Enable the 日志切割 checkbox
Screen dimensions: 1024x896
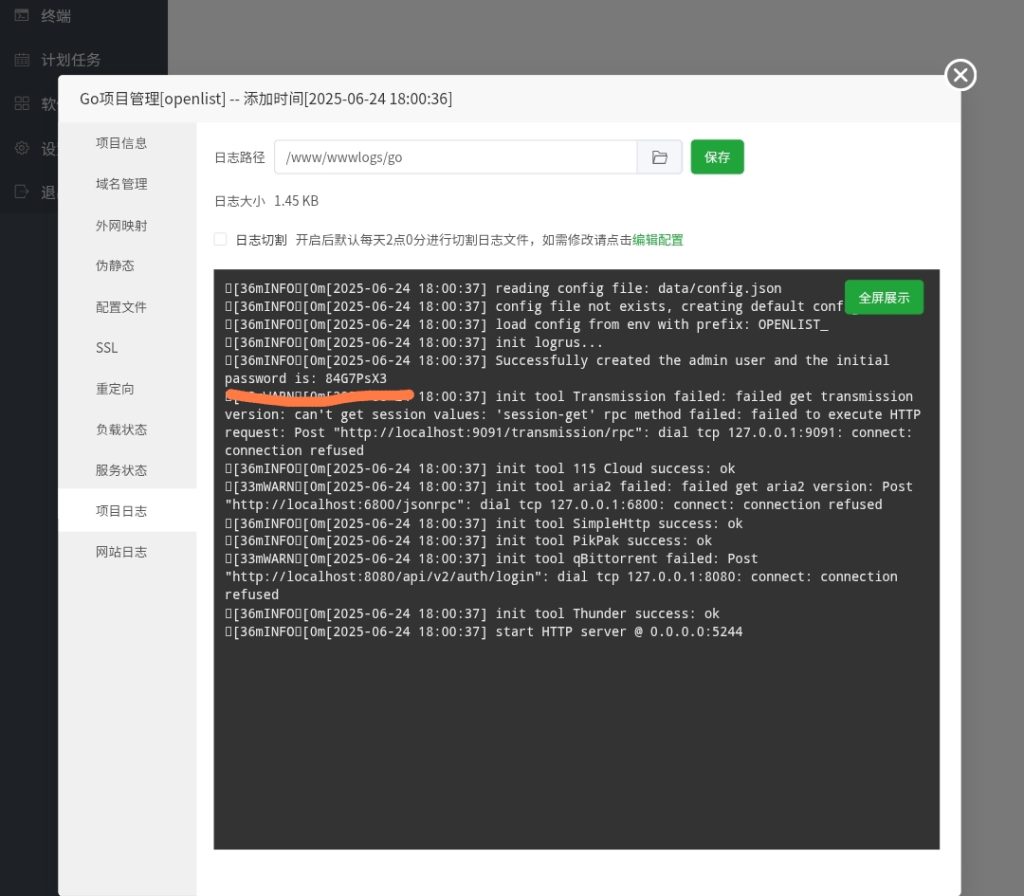click(x=220, y=239)
